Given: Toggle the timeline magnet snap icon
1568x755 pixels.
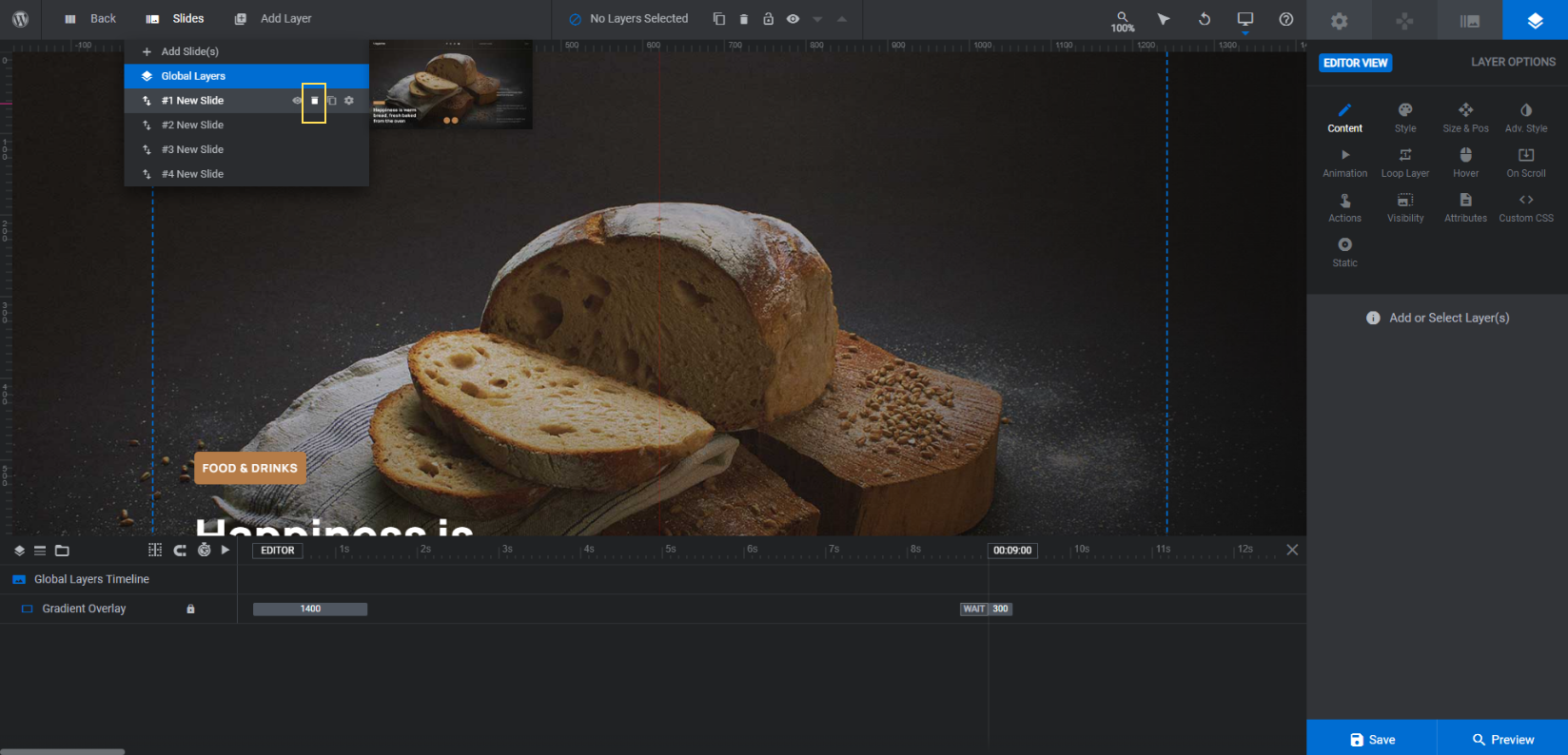Looking at the screenshot, I should click(x=180, y=550).
